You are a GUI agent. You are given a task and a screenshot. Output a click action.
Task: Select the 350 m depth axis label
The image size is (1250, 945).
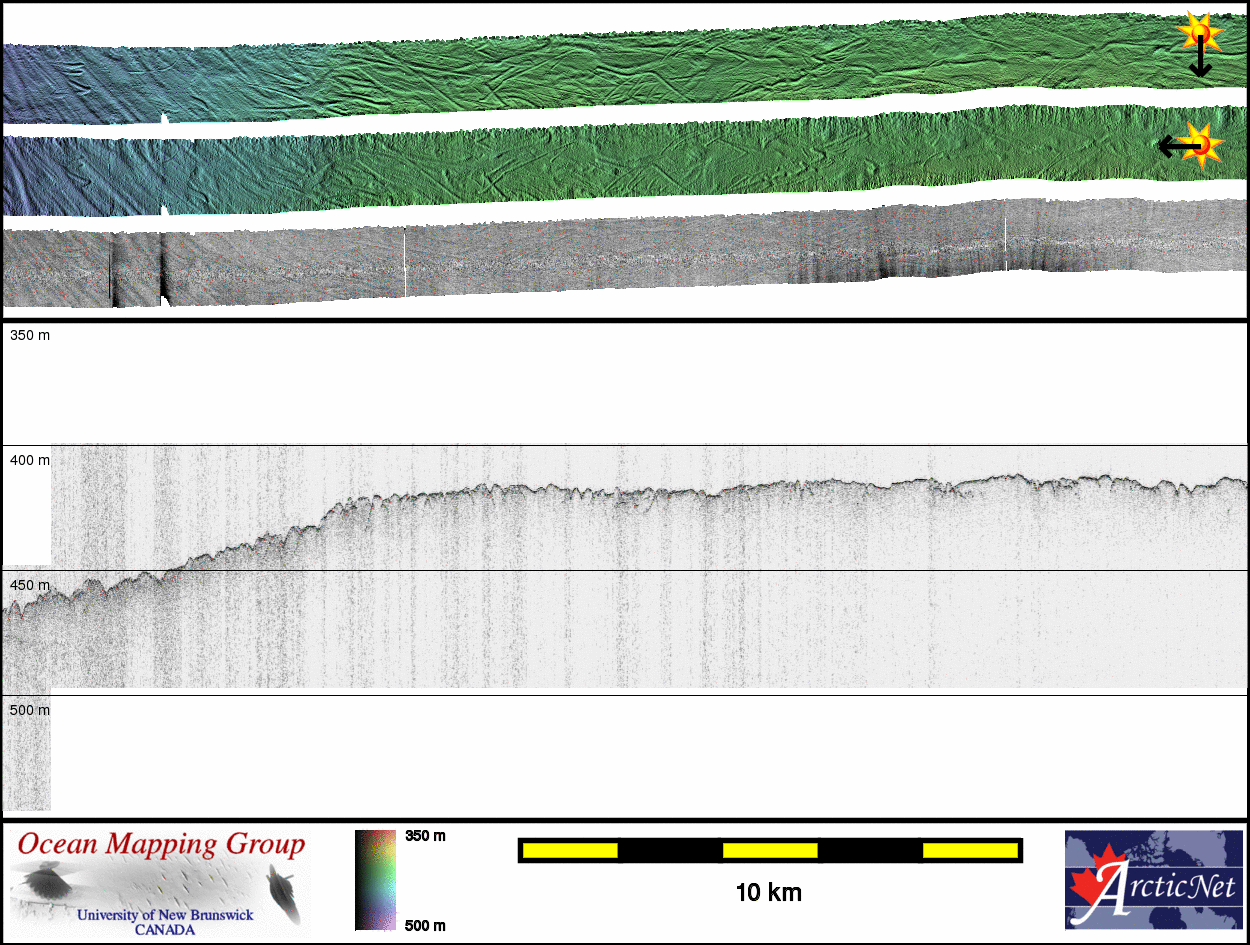point(30,336)
